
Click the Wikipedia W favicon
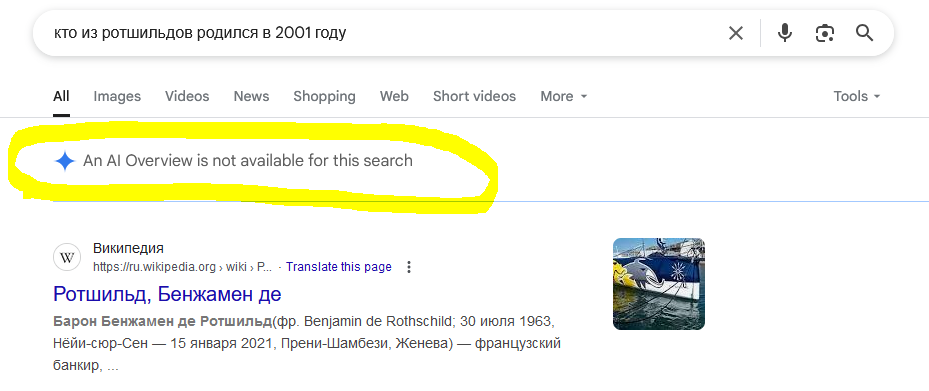tap(67, 258)
